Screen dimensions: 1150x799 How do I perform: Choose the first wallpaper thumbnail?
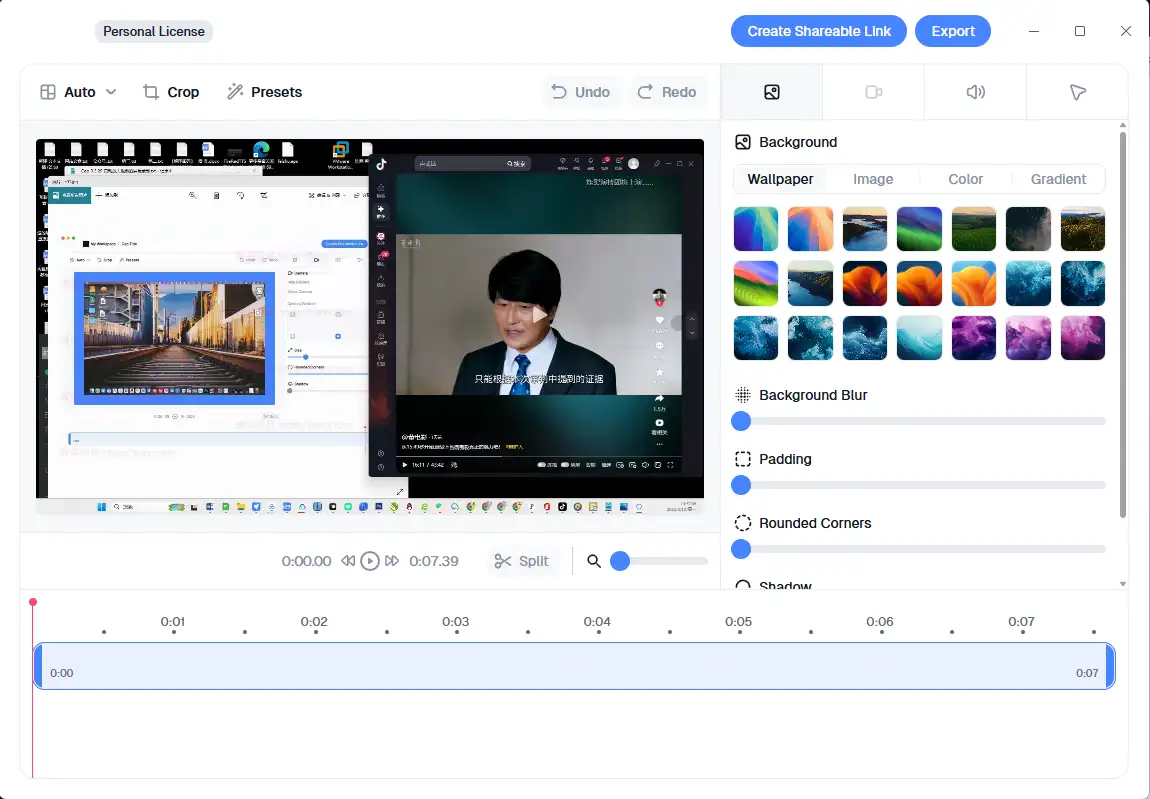click(x=756, y=229)
